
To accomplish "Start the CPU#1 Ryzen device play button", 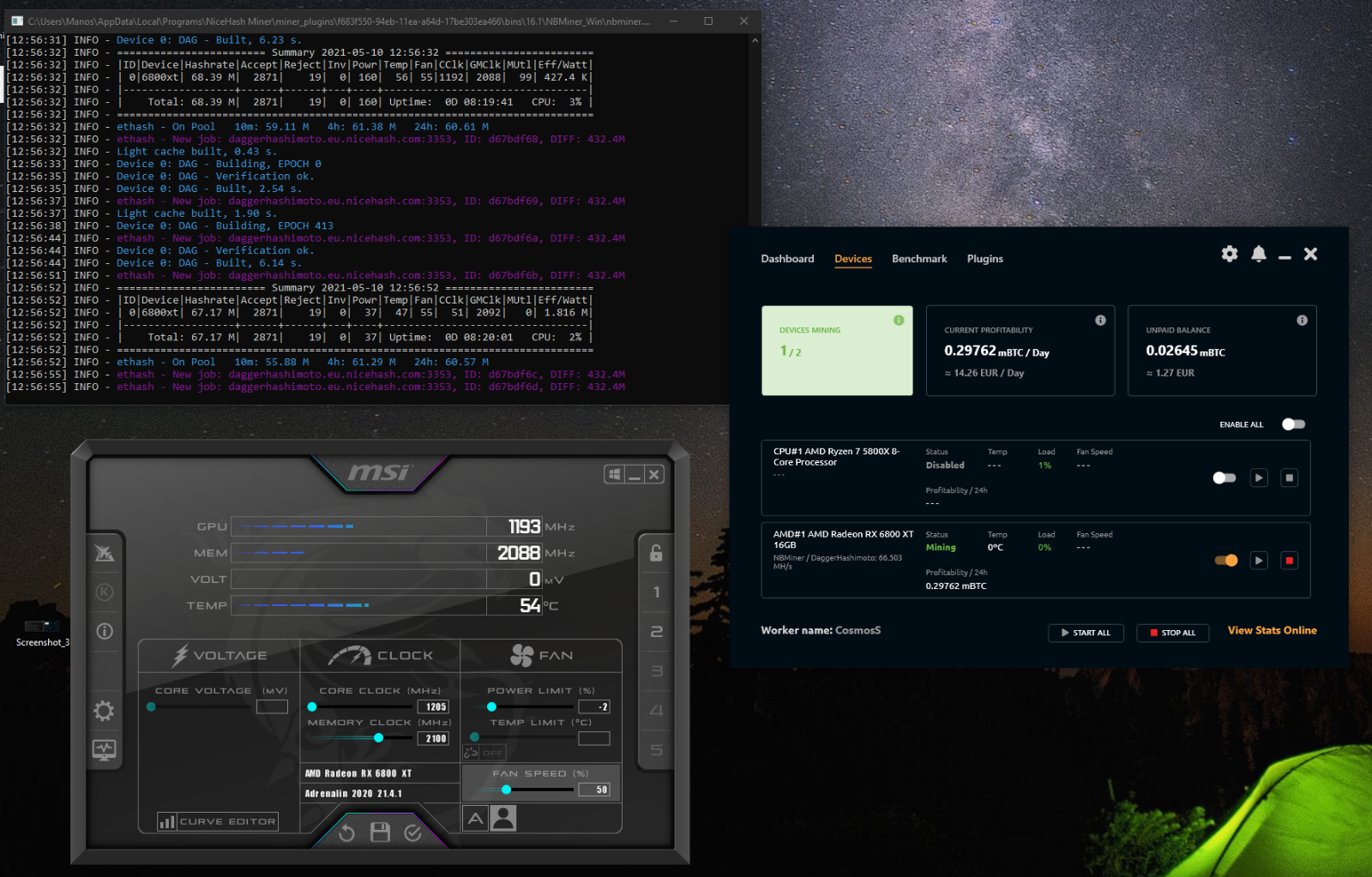I will click(1259, 478).
